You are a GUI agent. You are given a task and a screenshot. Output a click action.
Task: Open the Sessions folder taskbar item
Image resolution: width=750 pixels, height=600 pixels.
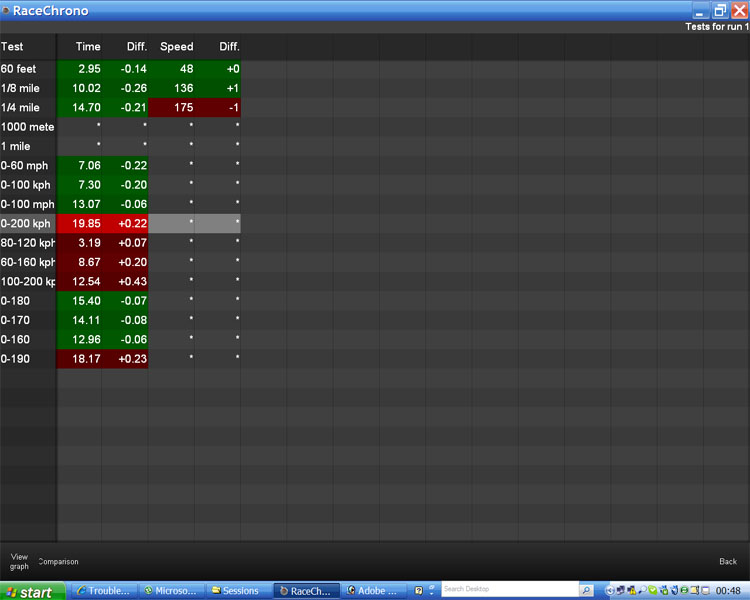(237, 591)
